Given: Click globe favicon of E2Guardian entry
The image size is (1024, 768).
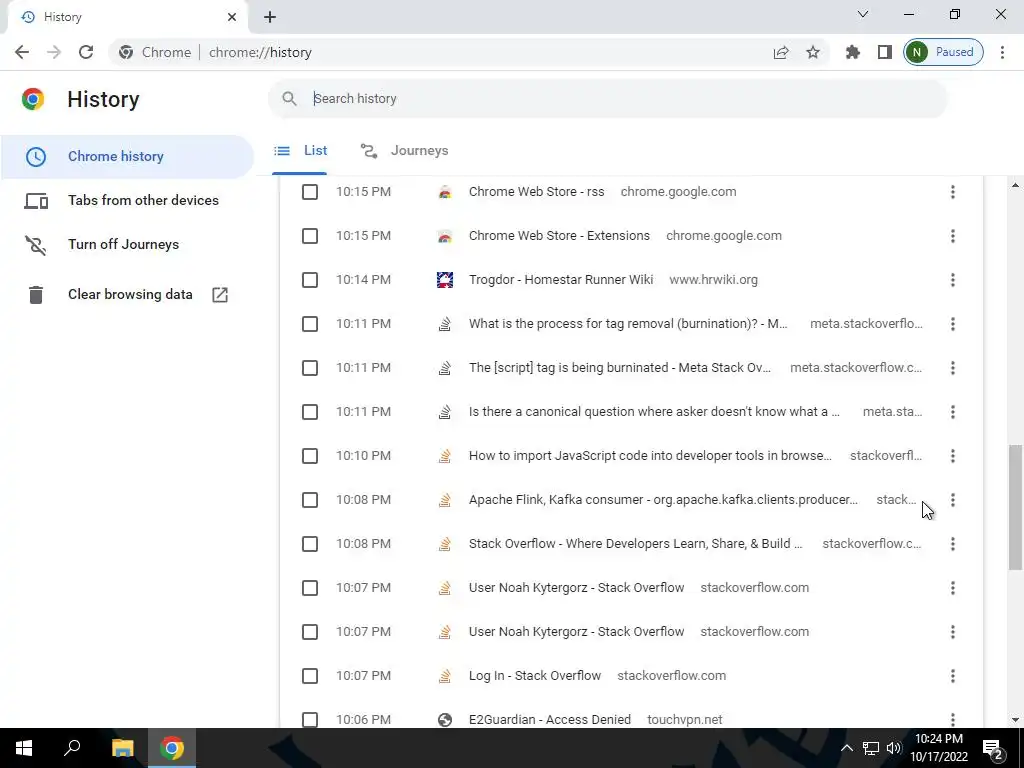Looking at the screenshot, I should tap(445, 720).
